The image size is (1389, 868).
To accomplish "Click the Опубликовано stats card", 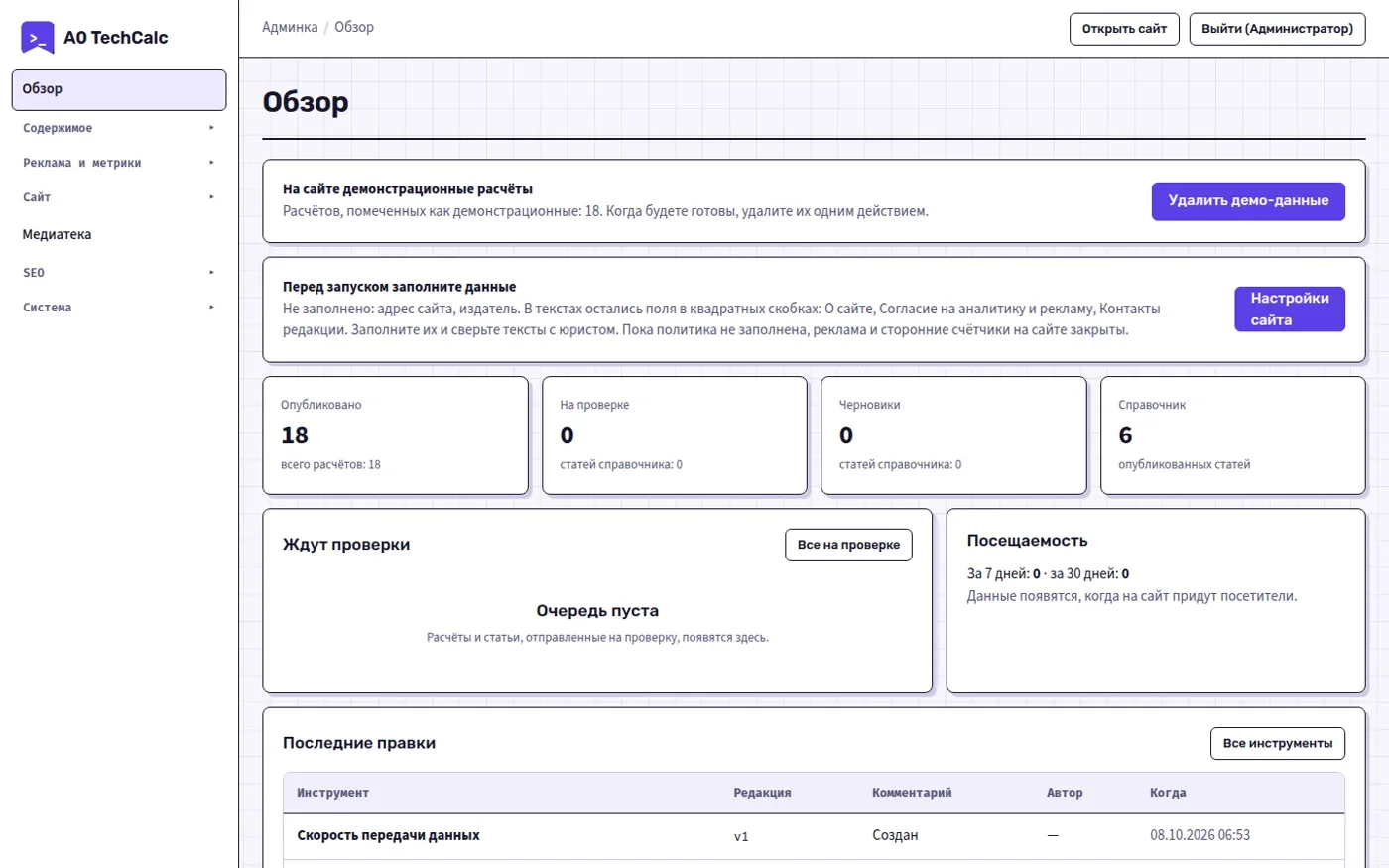I will [x=395, y=435].
